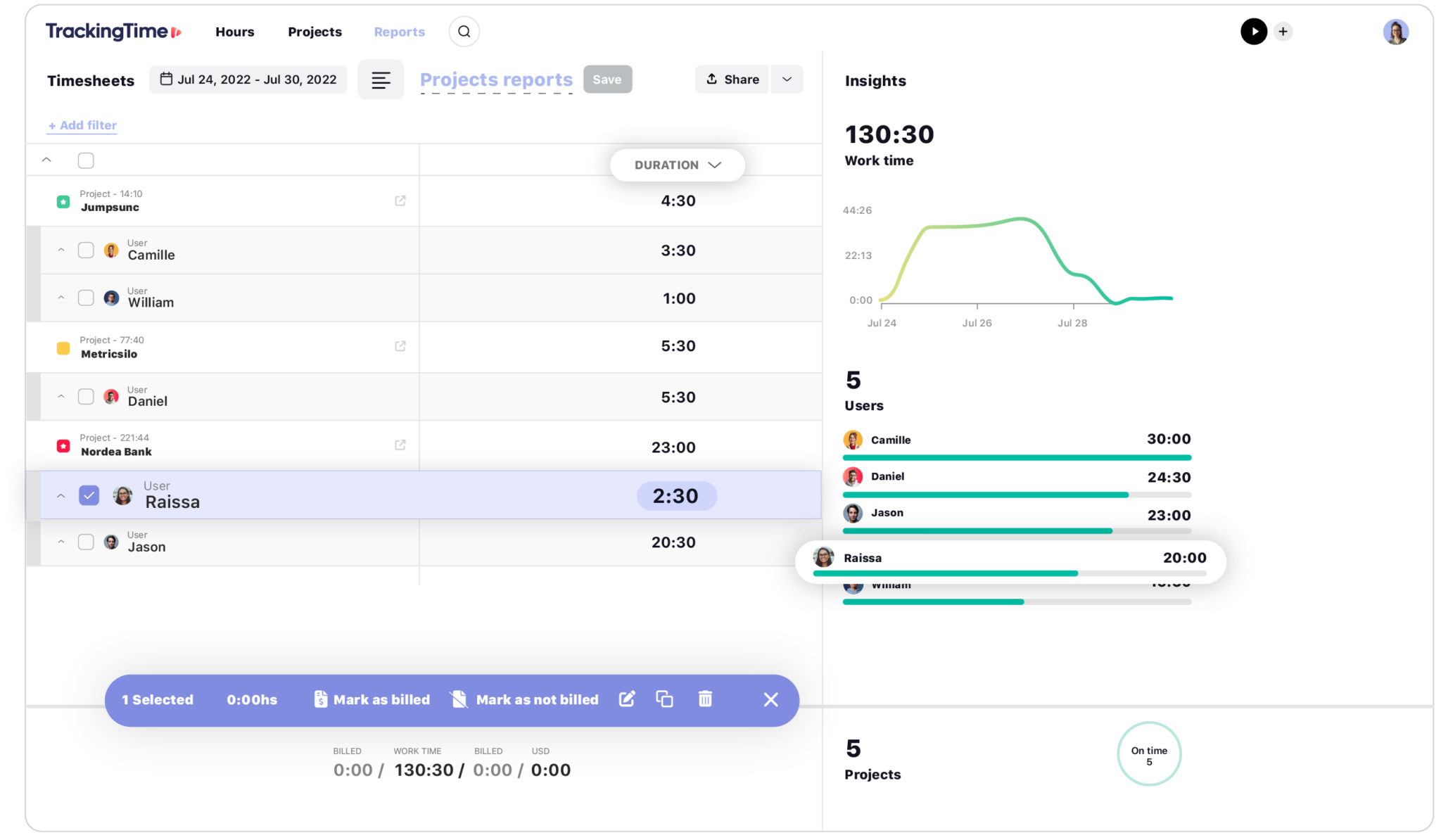The height and width of the screenshot is (840, 1441).
Task: Delete selected entry using trash icon
Action: click(x=704, y=699)
